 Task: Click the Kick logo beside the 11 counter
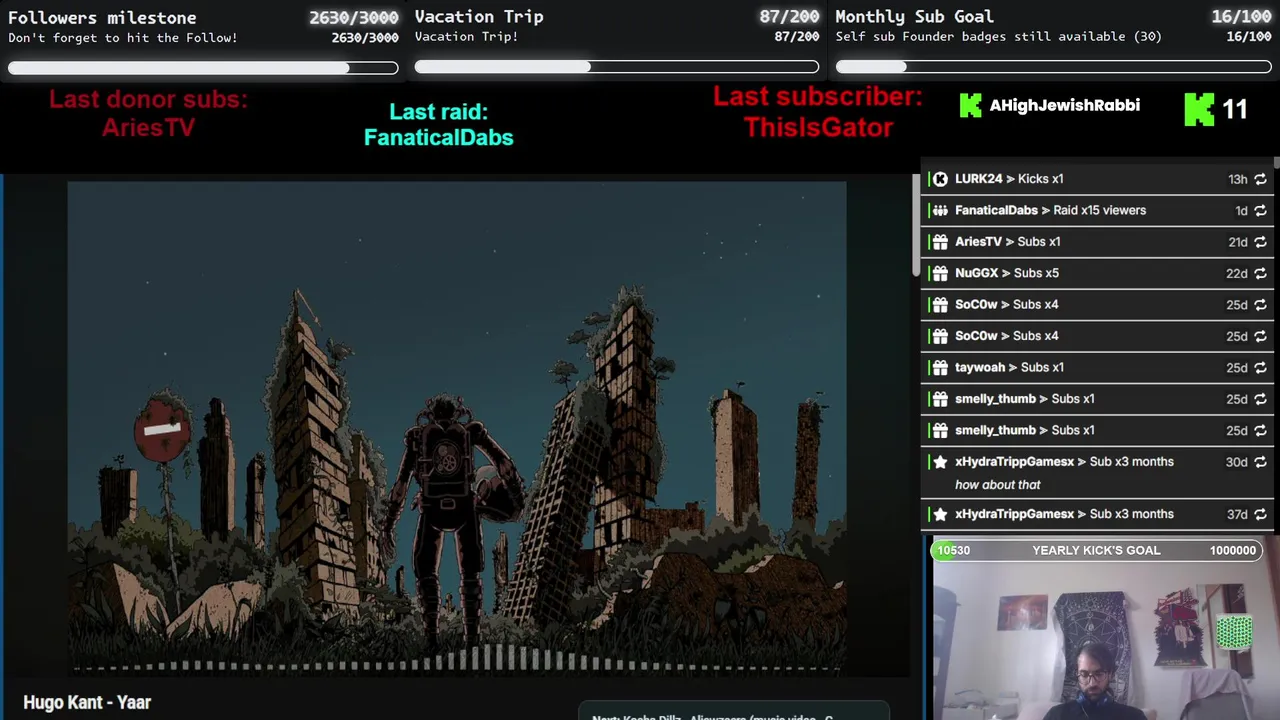tap(1199, 109)
